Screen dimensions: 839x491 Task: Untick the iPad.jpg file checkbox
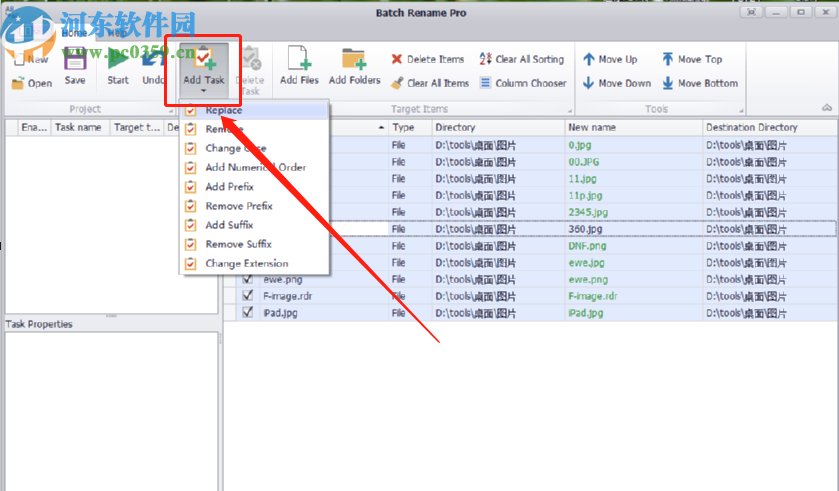[x=247, y=313]
